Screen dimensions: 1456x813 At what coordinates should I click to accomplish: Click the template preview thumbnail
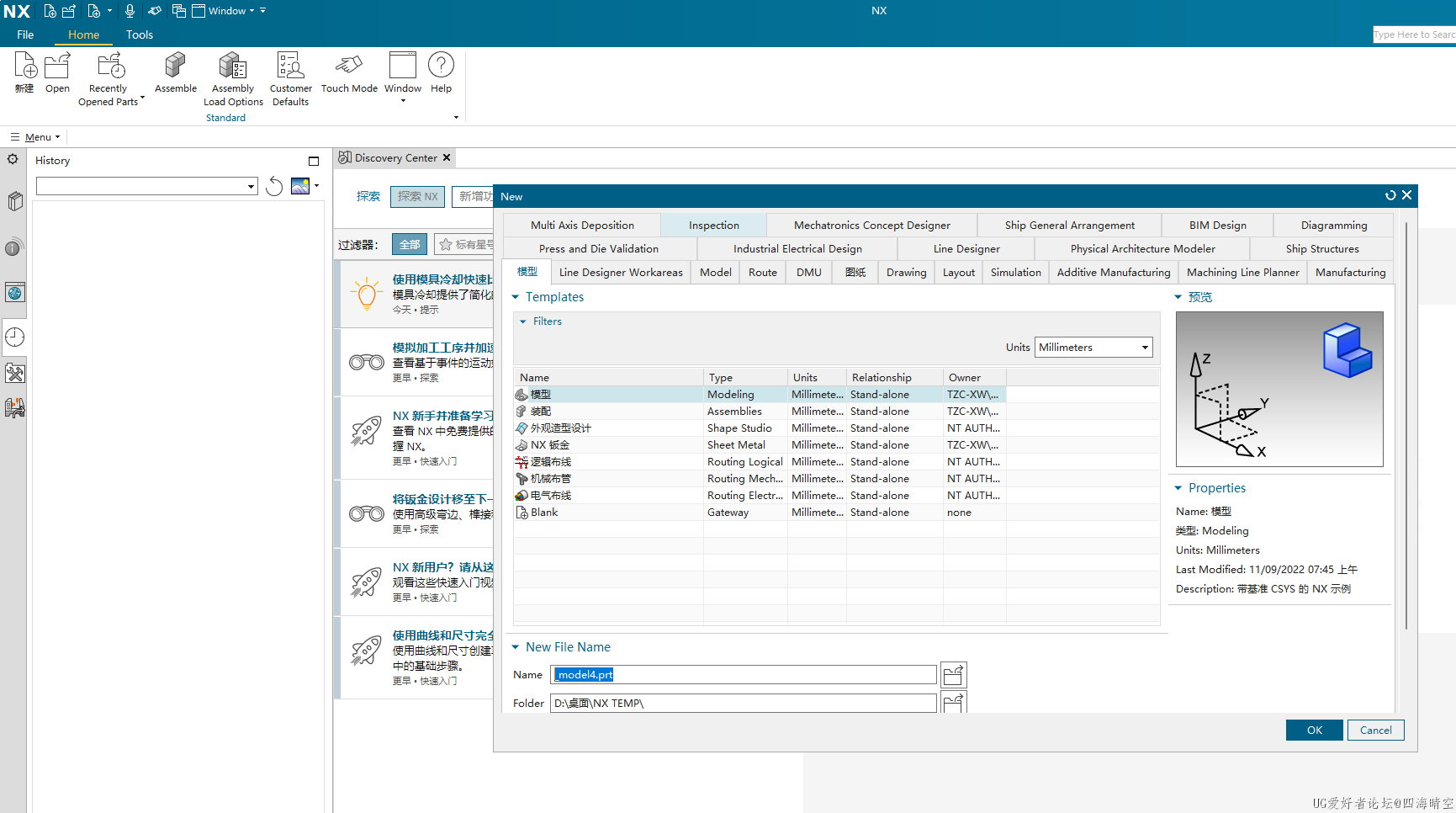(x=1279, y=389)
